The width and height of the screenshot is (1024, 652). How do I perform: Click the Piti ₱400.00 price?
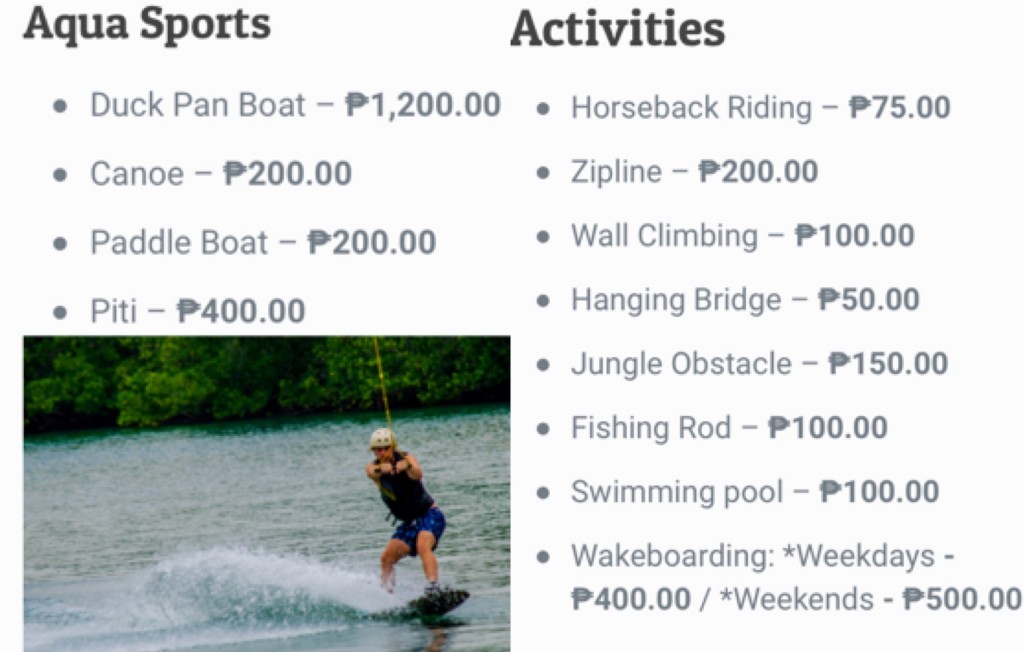(x=241, y=311)
